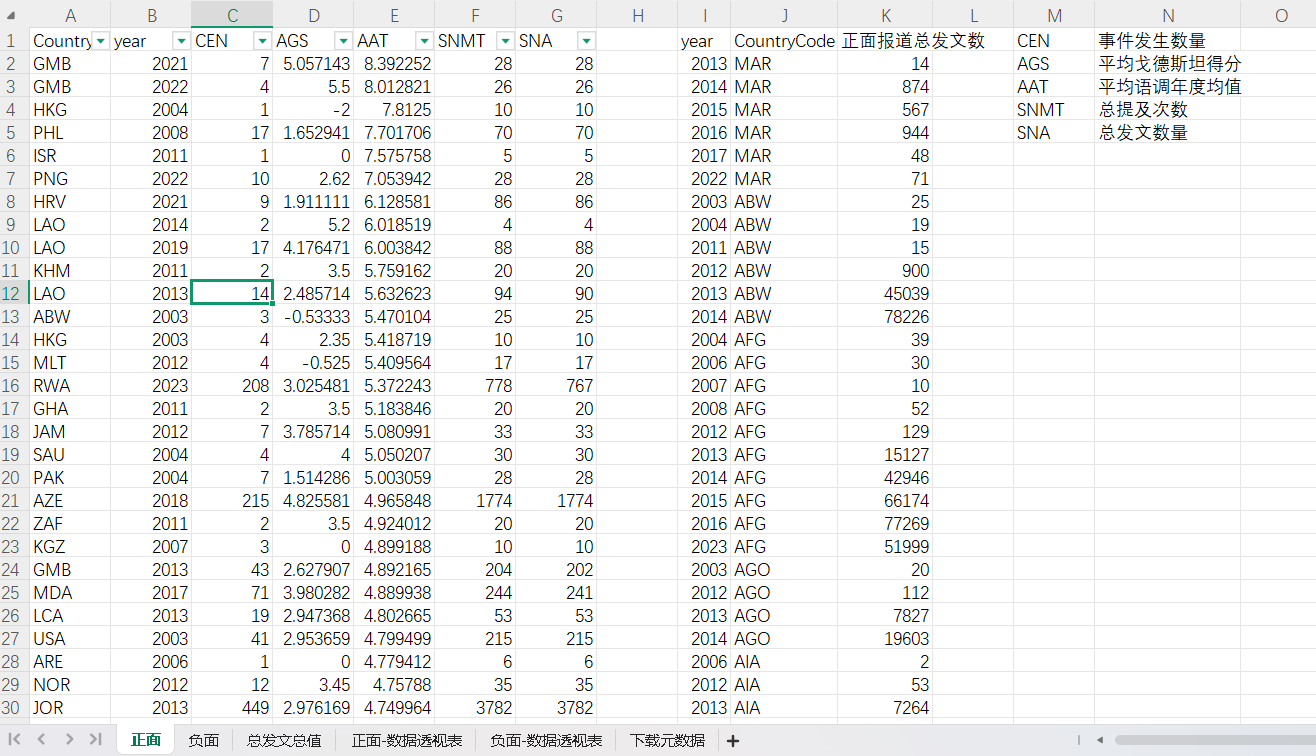Image resolution: width=1316 pixels, height=756 pixels.
Task: Select column L by its header
Action: point(973,15)
